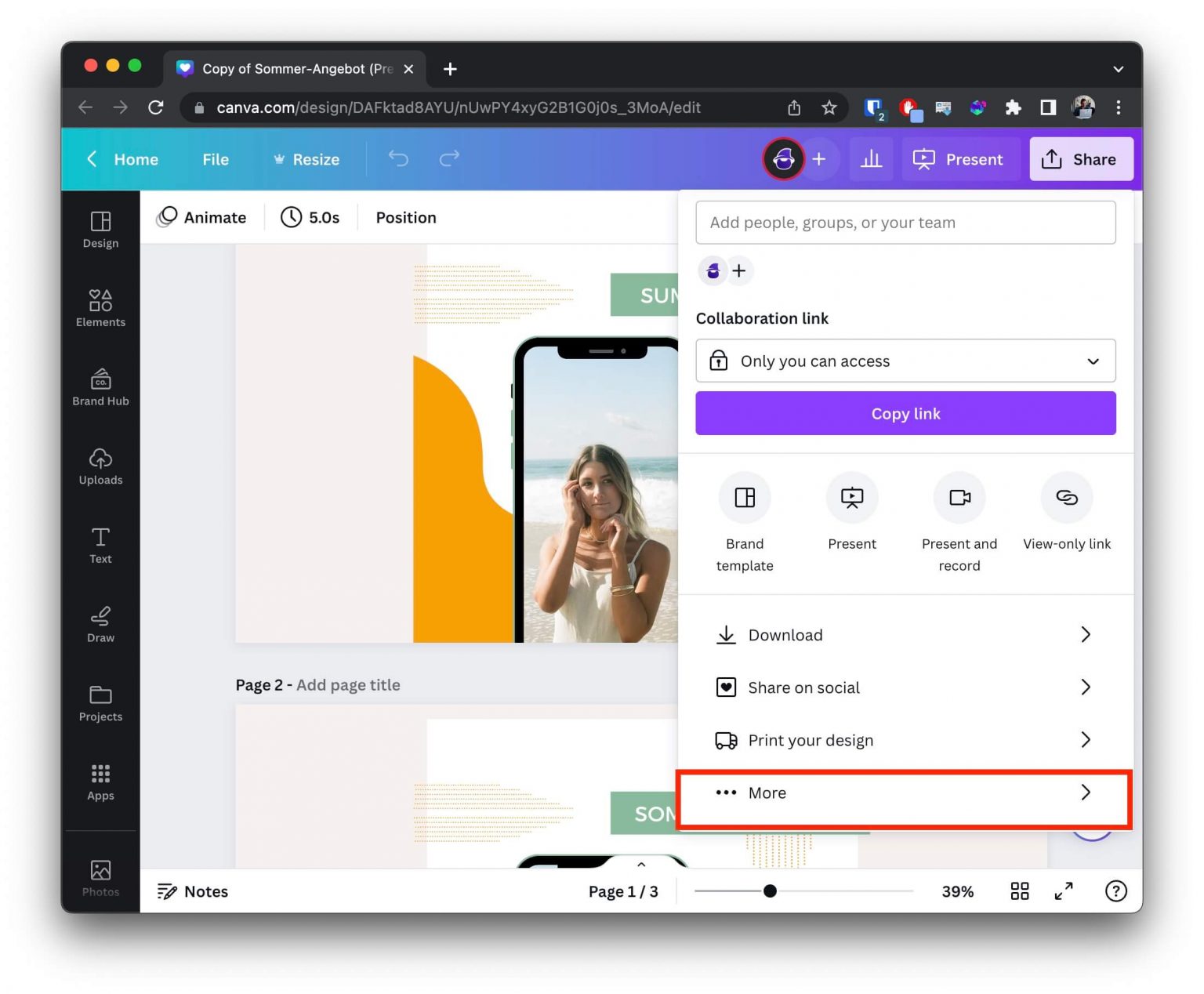Select the woman photo in phone mockup
The height and width of the screenshot is (994, 1204).
[x=600, y=502]
